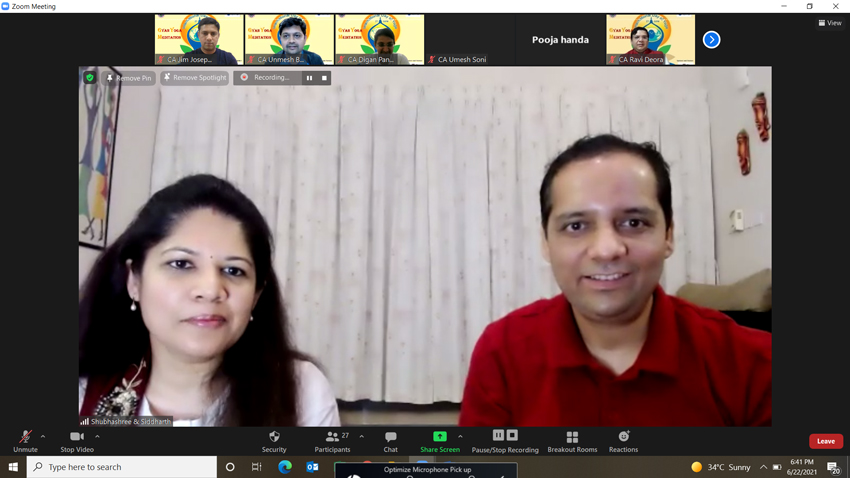
Task: Click the green Share Screen icon
Action: pyautogui.click(x=439, y=437)
